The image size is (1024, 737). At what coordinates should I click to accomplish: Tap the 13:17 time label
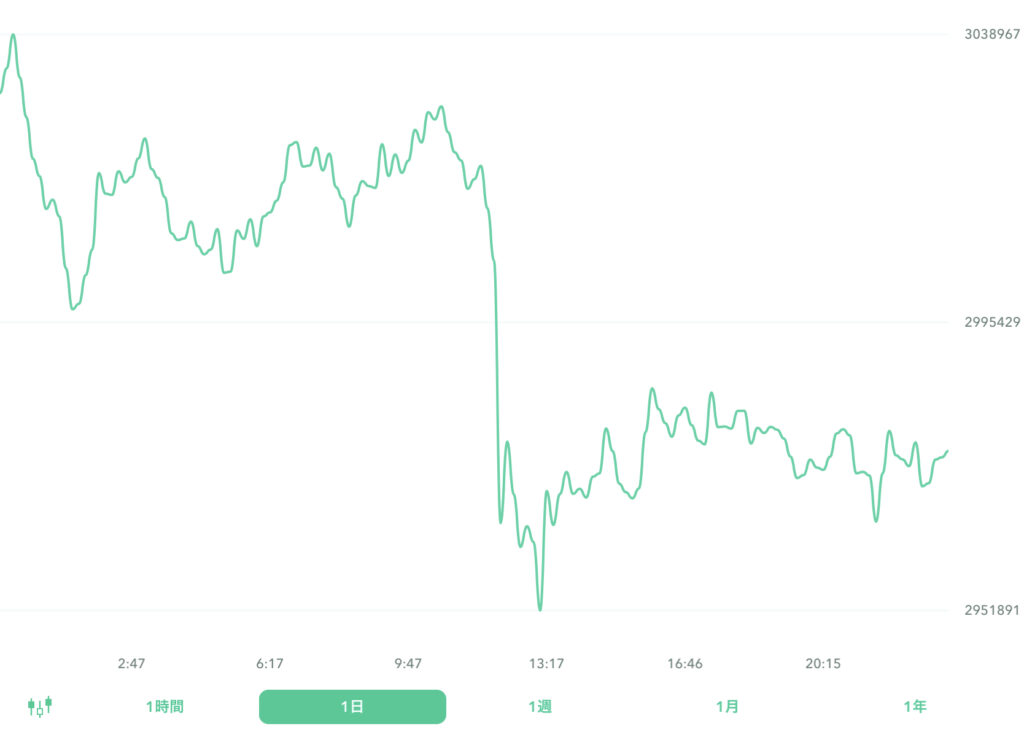546,663
